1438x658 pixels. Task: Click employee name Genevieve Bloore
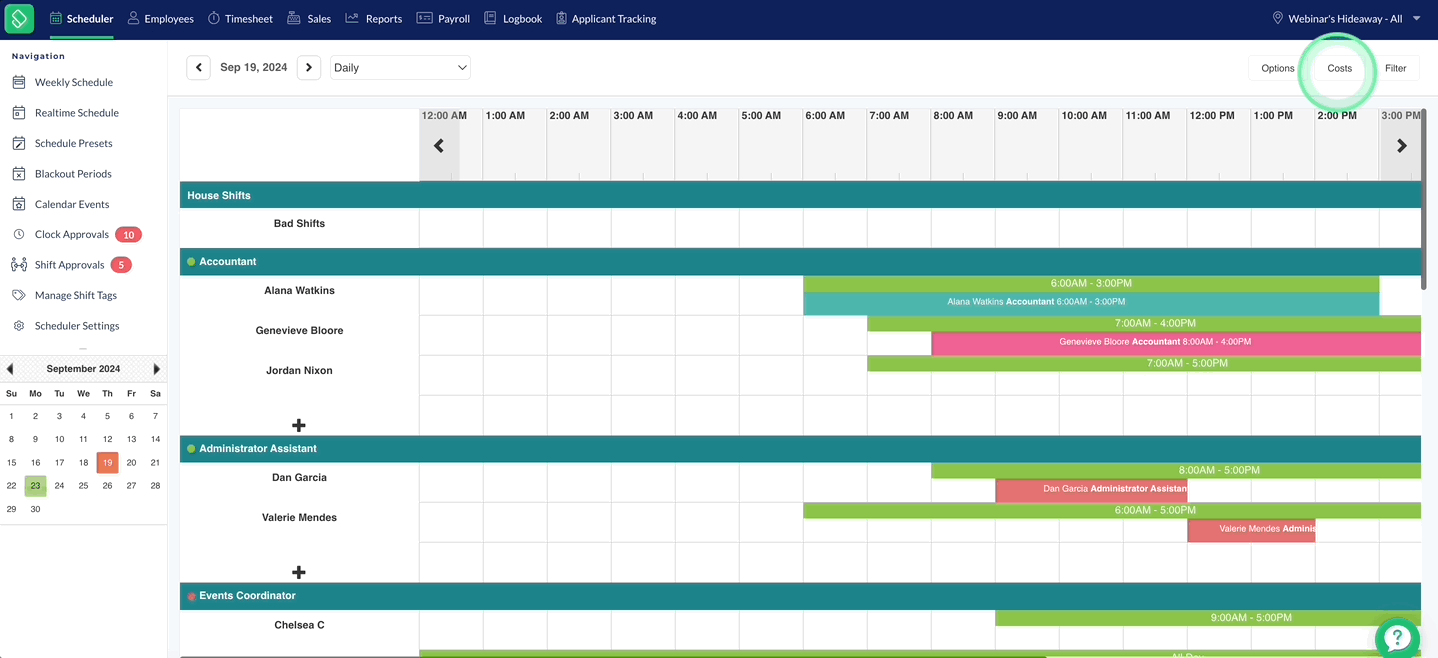[299, 331]
